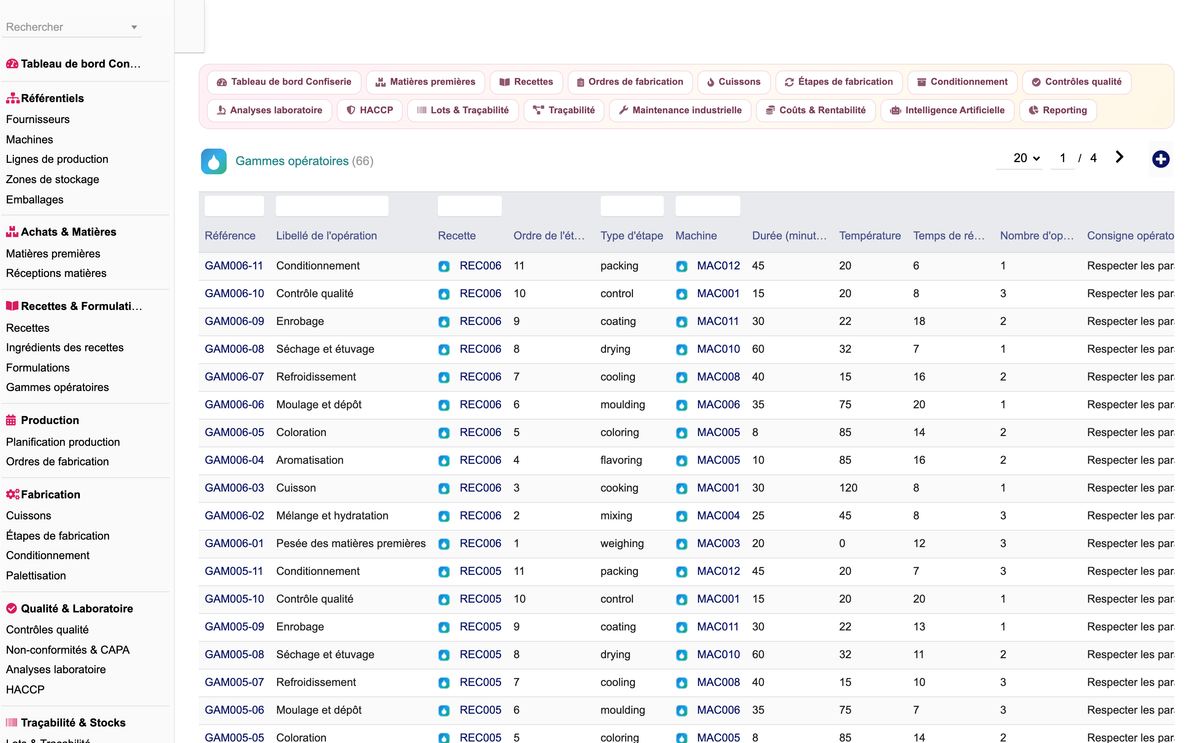
Task: Sort by Température column header
Action: pos(870,236)
